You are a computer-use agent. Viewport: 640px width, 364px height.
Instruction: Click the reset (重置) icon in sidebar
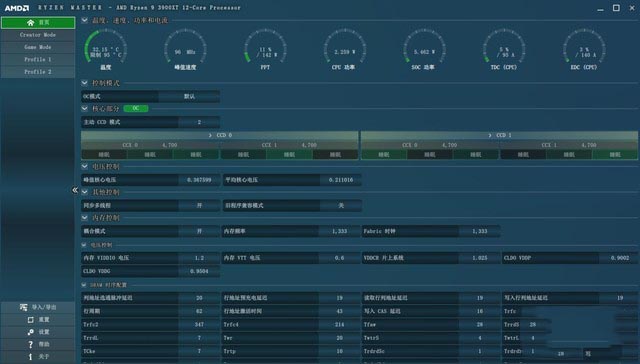[30, 320]
